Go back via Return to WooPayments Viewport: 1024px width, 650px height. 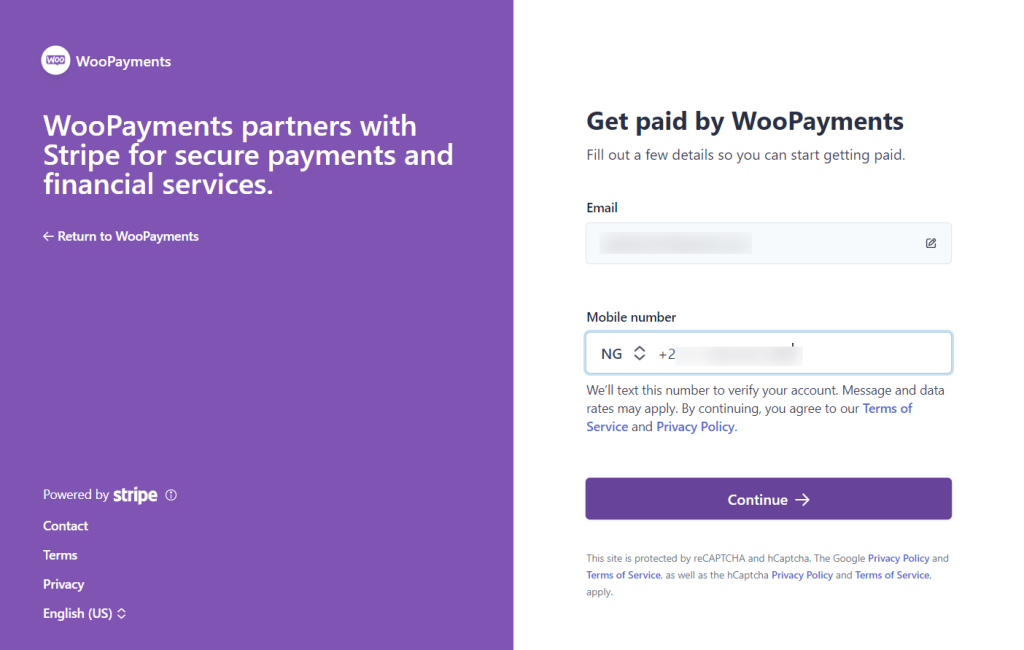(121, 237)
